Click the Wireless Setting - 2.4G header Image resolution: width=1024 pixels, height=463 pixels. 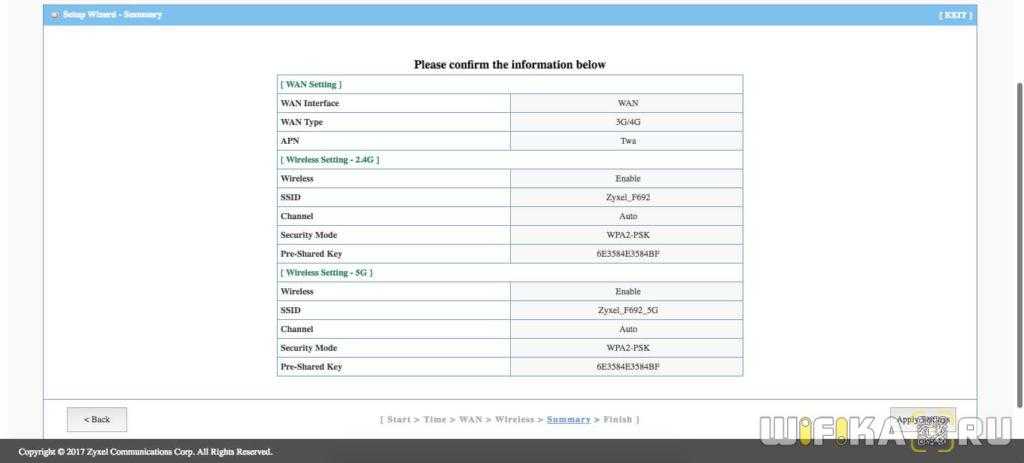coord(330,160)
